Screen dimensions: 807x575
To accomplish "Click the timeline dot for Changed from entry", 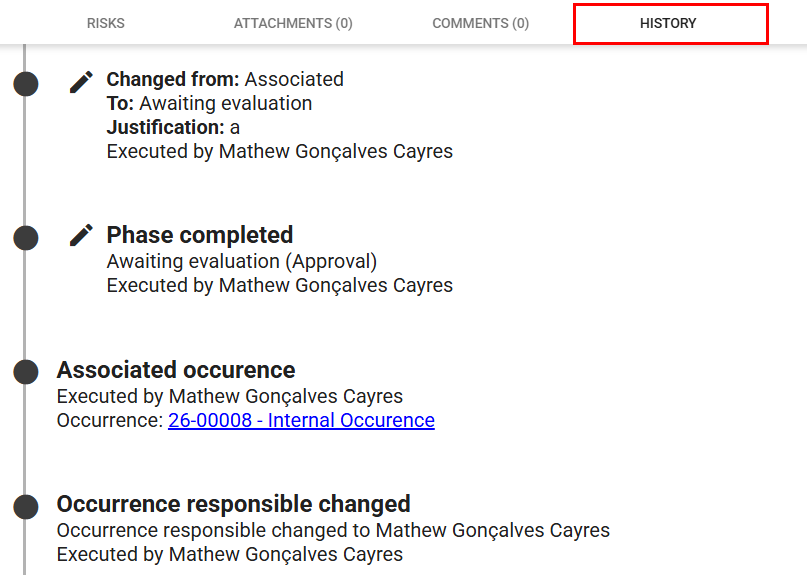I will click(26, 84).
